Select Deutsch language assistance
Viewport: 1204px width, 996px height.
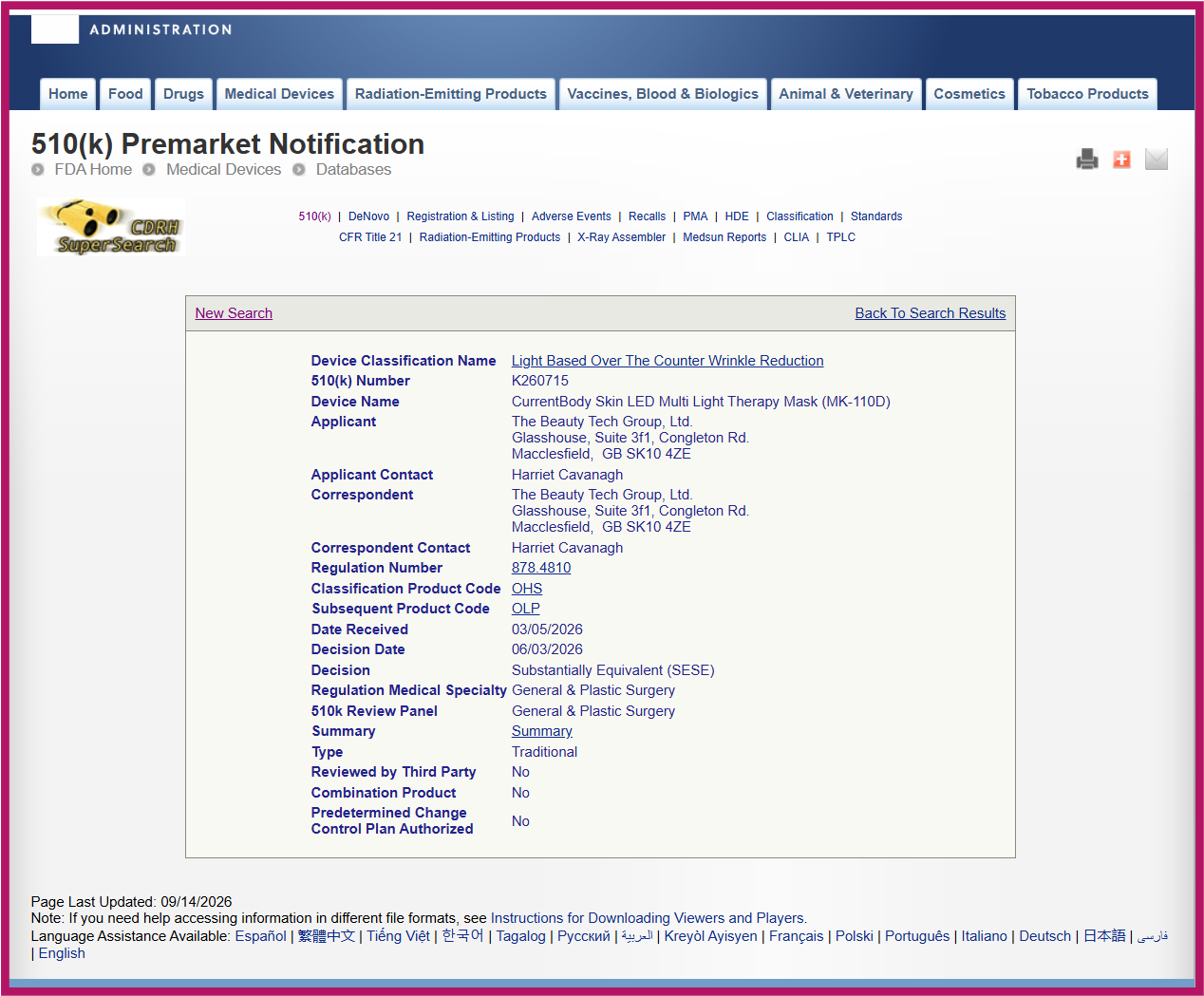(x=1045, y=936)
